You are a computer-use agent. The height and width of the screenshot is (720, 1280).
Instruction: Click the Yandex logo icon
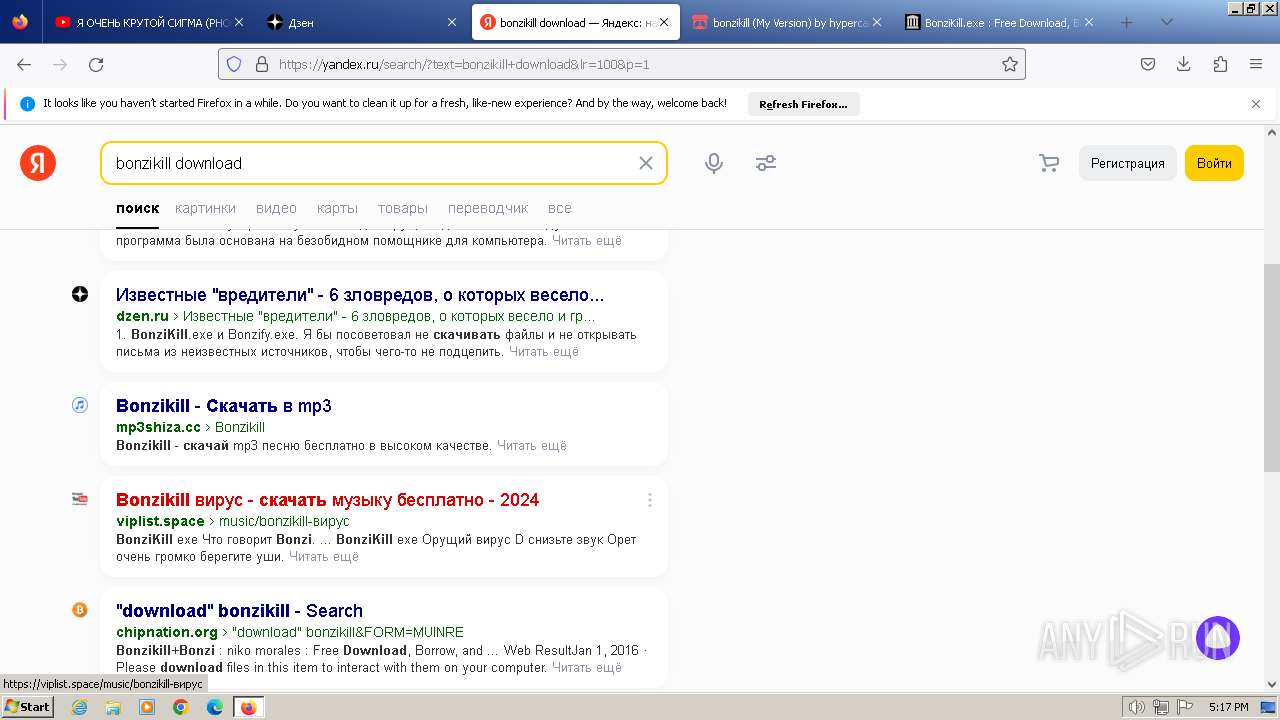pyautogui.click(x=38, y=163)
